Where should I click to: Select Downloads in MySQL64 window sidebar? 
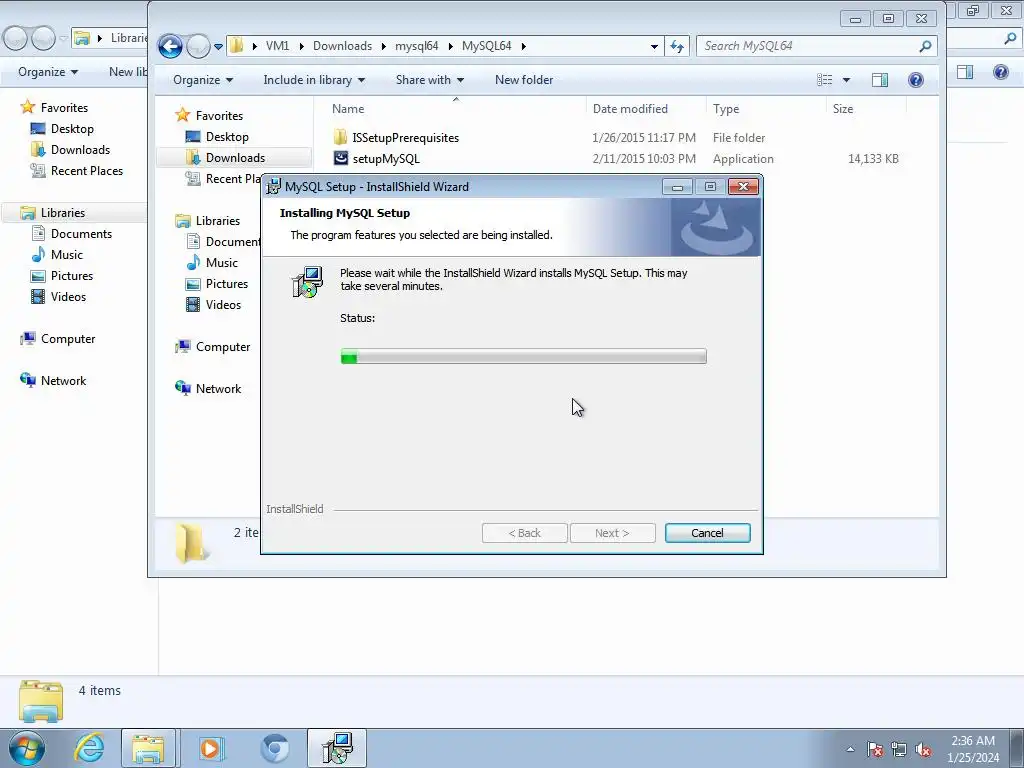point(235,157)
